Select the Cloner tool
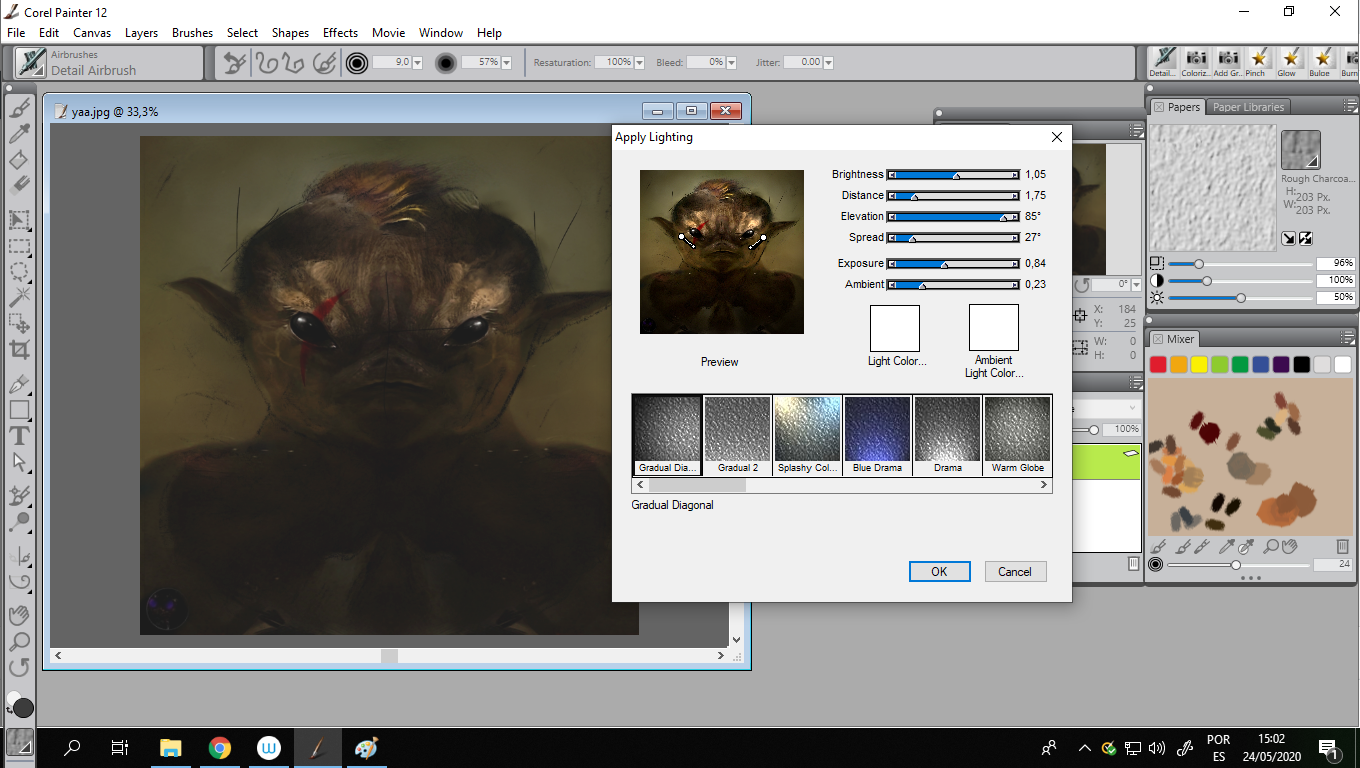Viewport: 1360px width, 768px height. point(19,496)
